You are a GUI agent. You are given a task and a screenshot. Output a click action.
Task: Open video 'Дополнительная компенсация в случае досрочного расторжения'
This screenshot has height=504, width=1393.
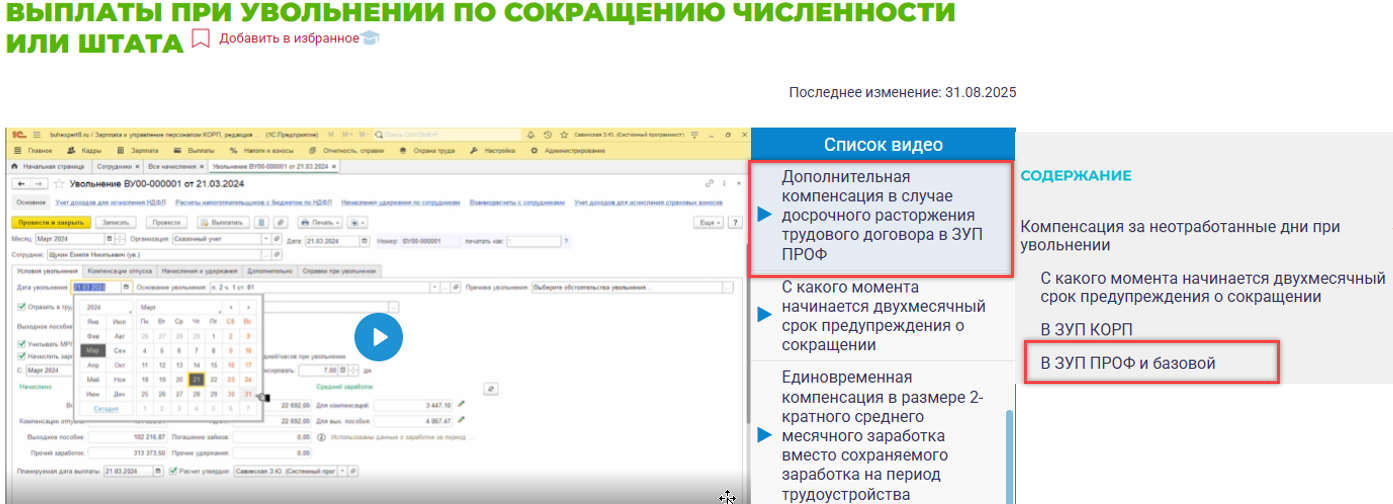click(x=882, y=215)
